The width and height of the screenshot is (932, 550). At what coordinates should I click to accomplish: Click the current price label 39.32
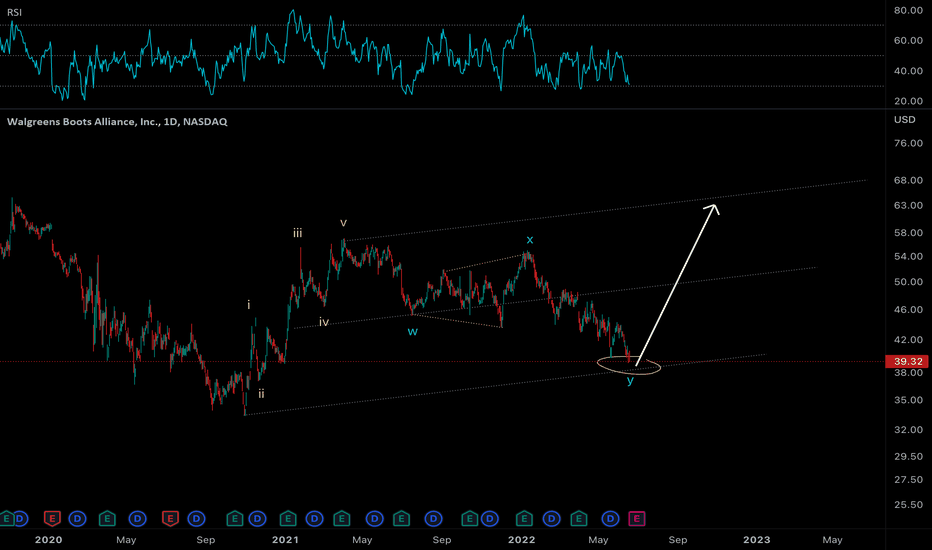tap(906, 362)
